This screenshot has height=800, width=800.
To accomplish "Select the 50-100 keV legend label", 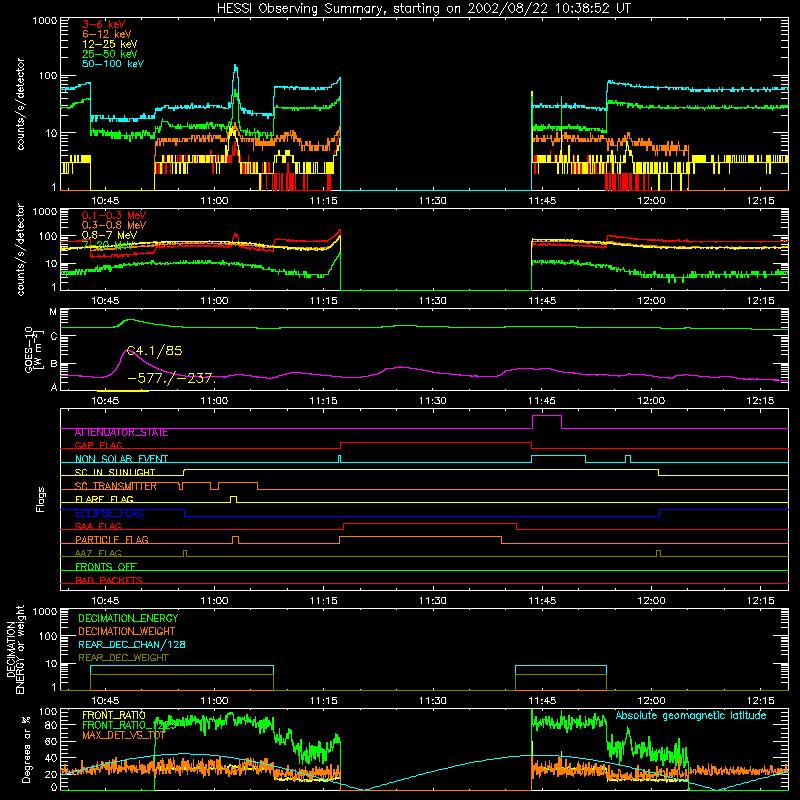I will (113, 64).
